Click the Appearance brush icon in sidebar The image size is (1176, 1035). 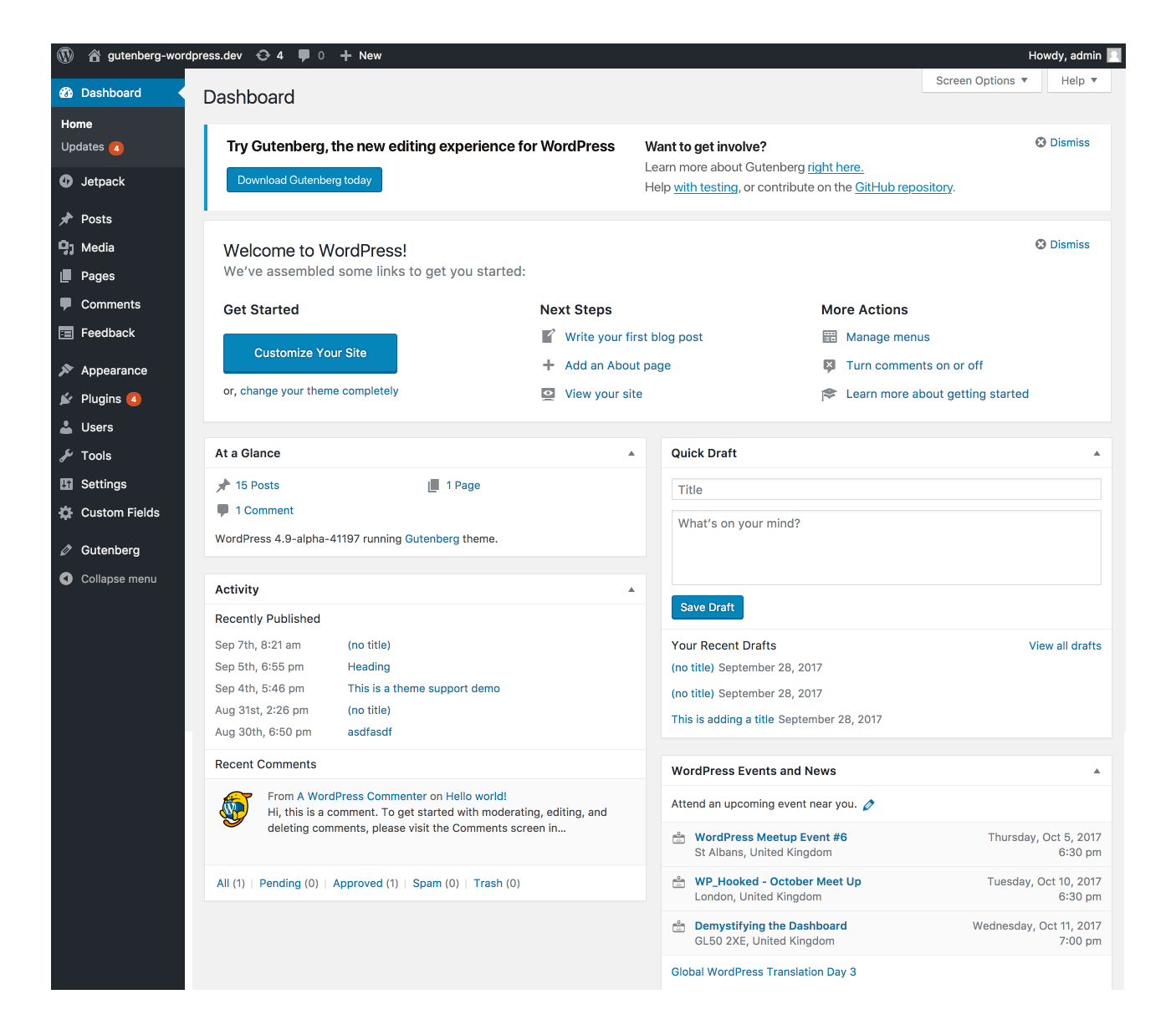tap(66, 370)
